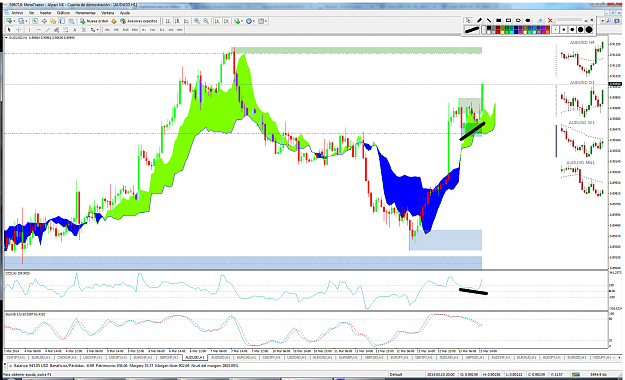625x380 pixels.
Task: Choose the smallest brush size dot
Action: [x=555, y=30]
